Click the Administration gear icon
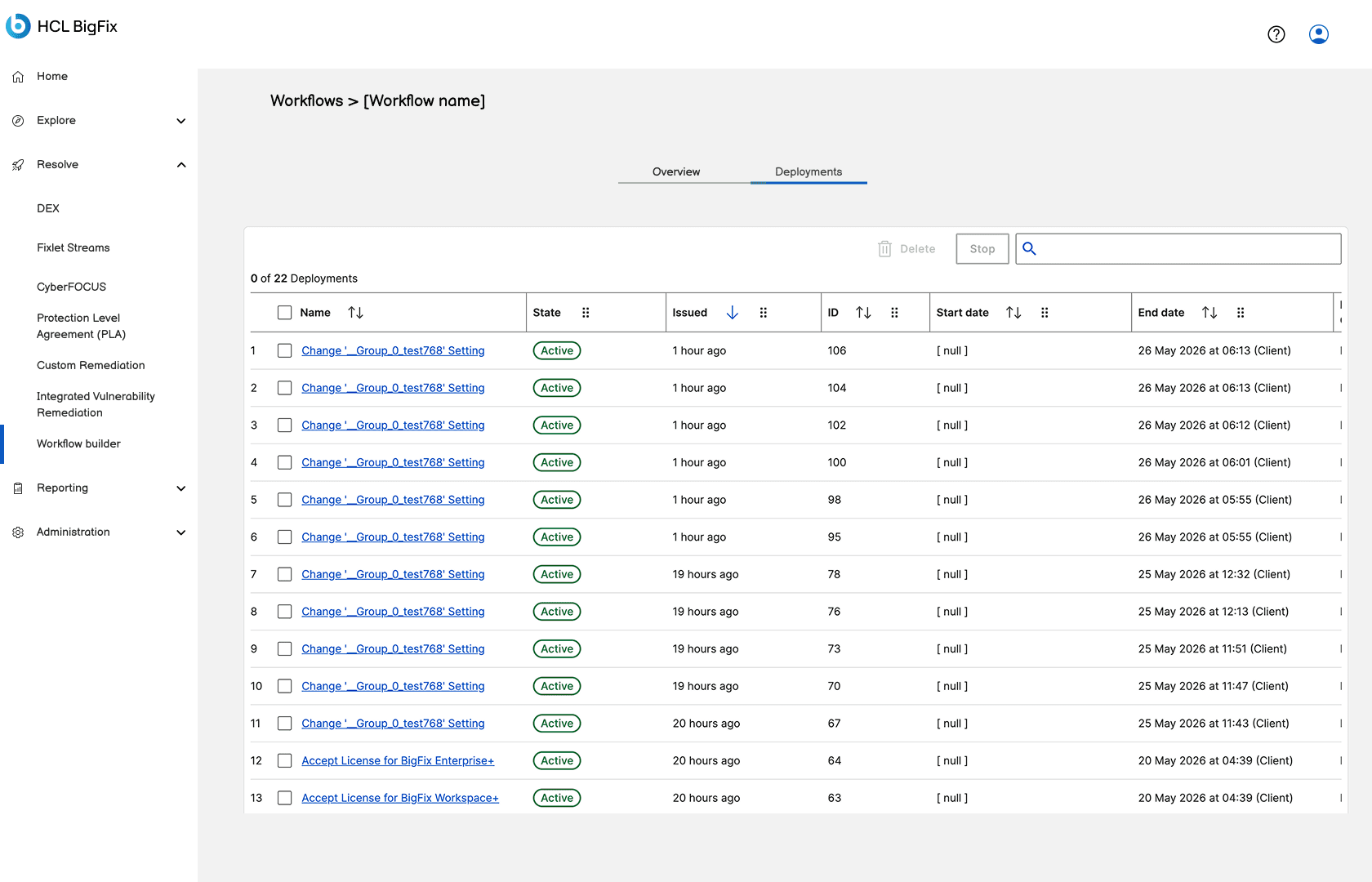Viewport: 1372px width, 882px height. 18,532
